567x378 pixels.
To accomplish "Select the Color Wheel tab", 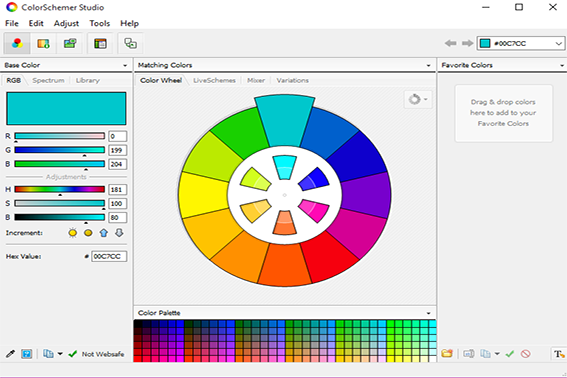I will (x=161, y=80).
